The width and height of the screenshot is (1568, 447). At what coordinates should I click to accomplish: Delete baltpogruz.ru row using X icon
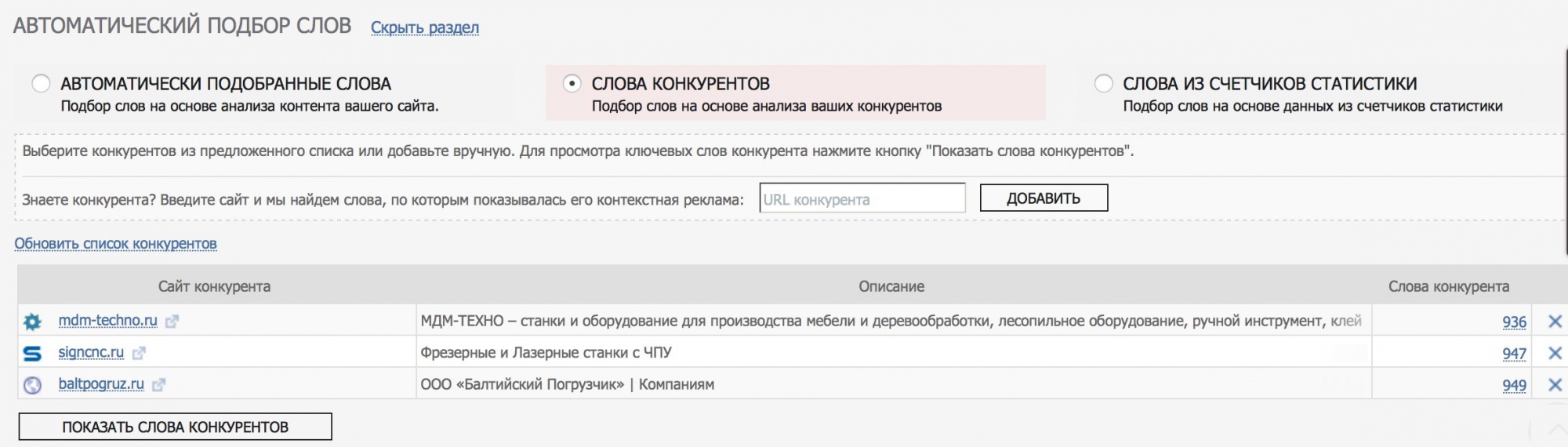1555,385
